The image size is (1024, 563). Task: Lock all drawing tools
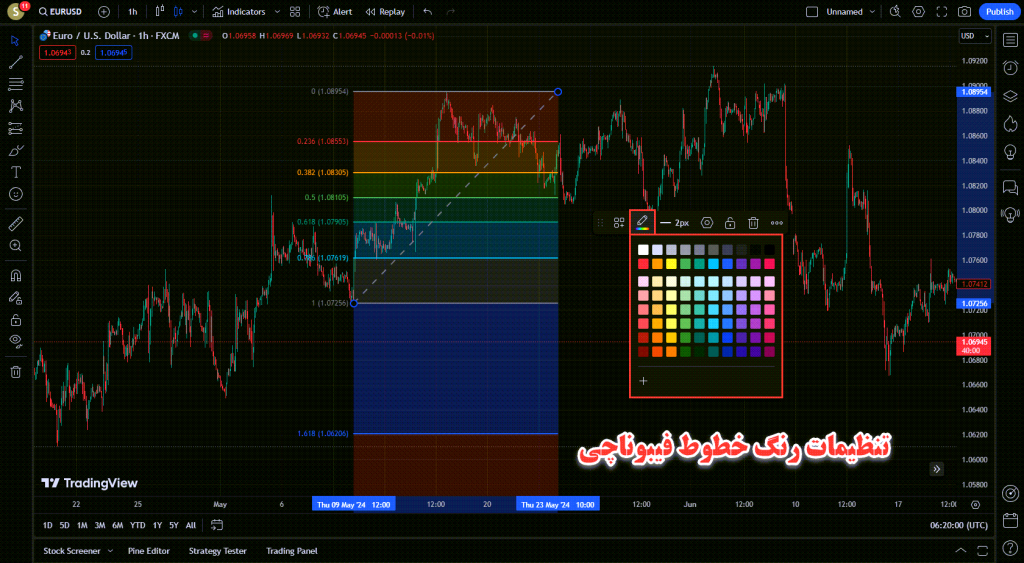pos(16,320)
